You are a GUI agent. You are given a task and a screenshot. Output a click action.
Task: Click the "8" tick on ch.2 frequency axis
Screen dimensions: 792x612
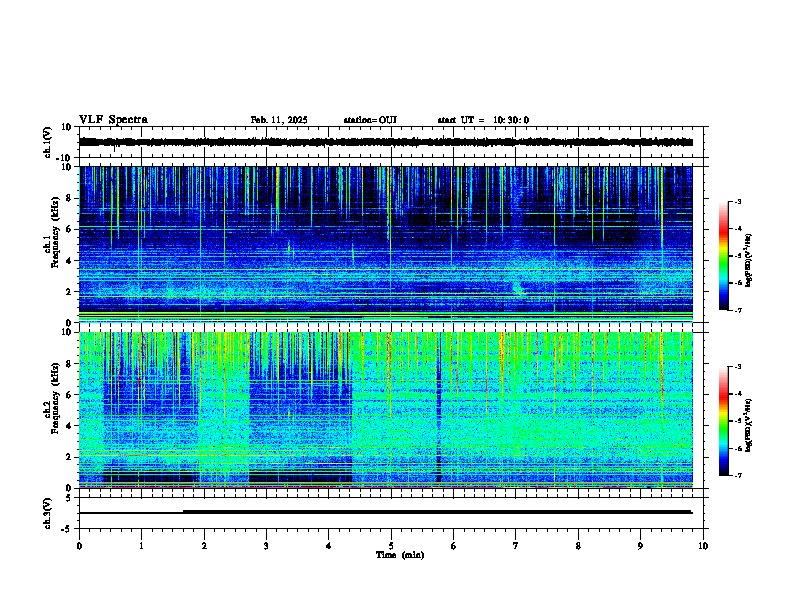tap(69, 364)
